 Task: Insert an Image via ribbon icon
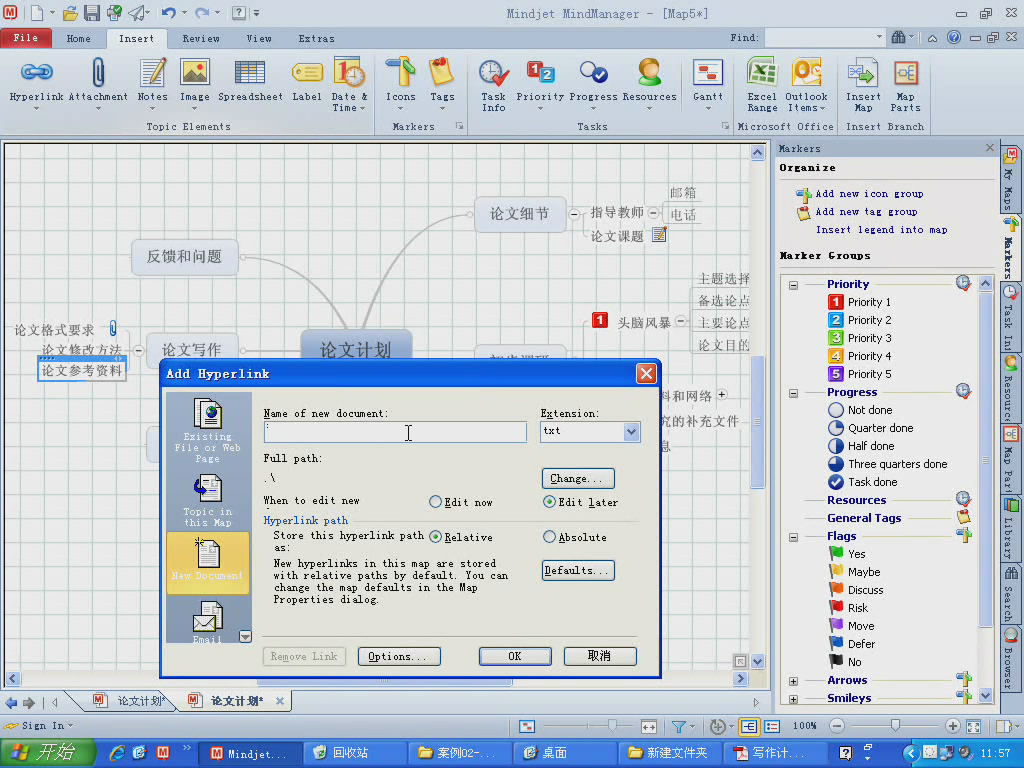coord(195,72)
